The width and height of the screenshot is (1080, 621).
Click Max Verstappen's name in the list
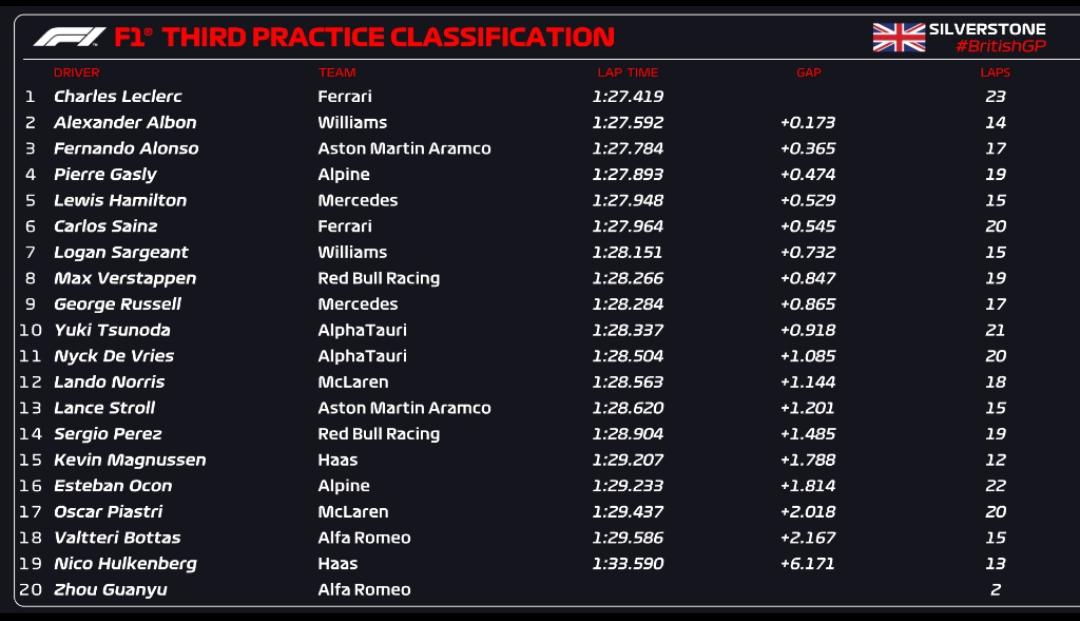click(125, 279)
